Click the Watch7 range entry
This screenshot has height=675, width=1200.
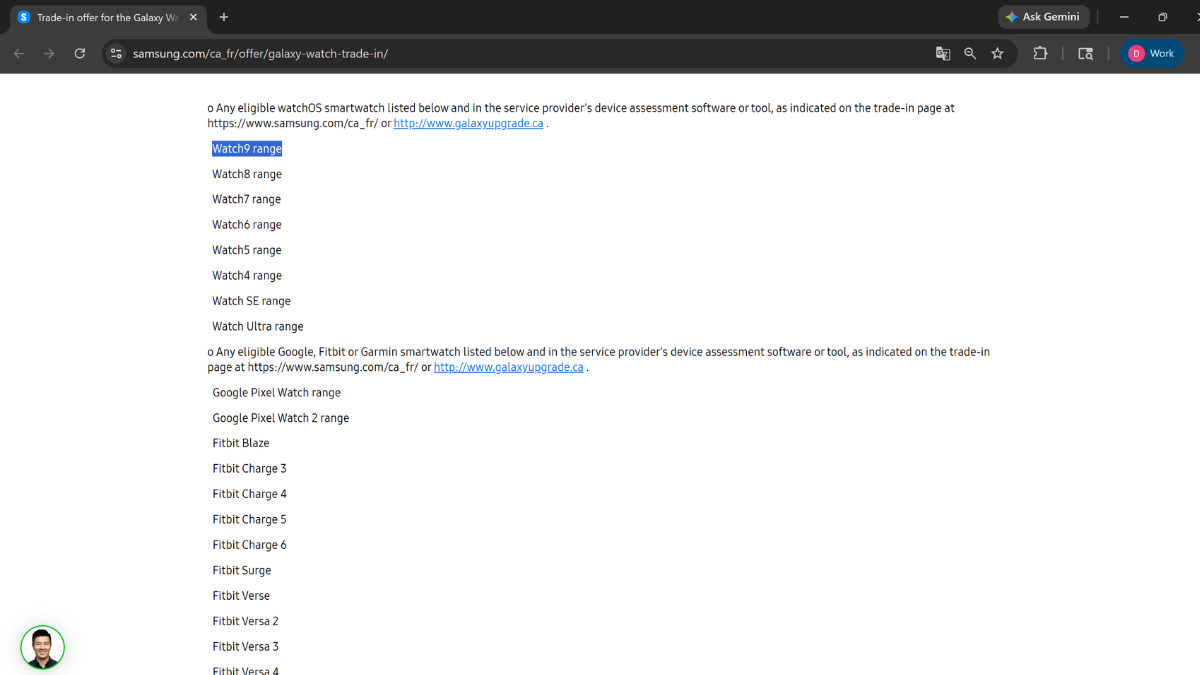(x=246, y=199)
